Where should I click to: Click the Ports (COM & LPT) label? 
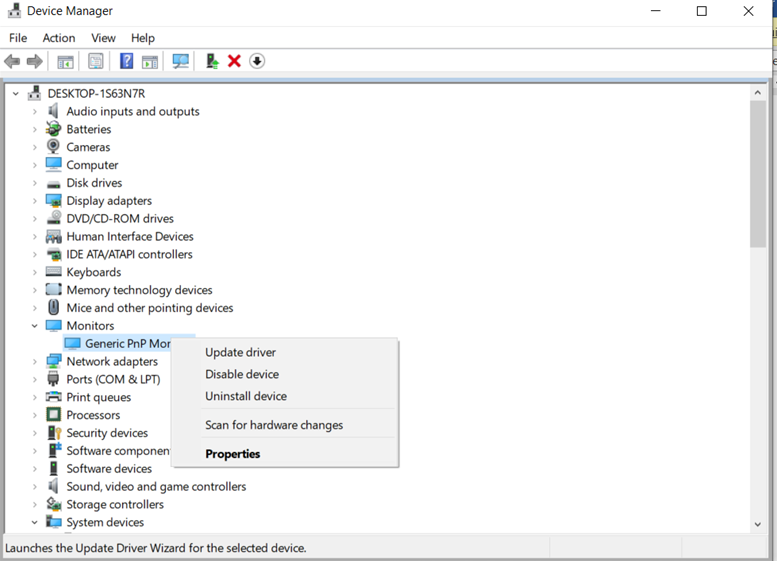113,379
